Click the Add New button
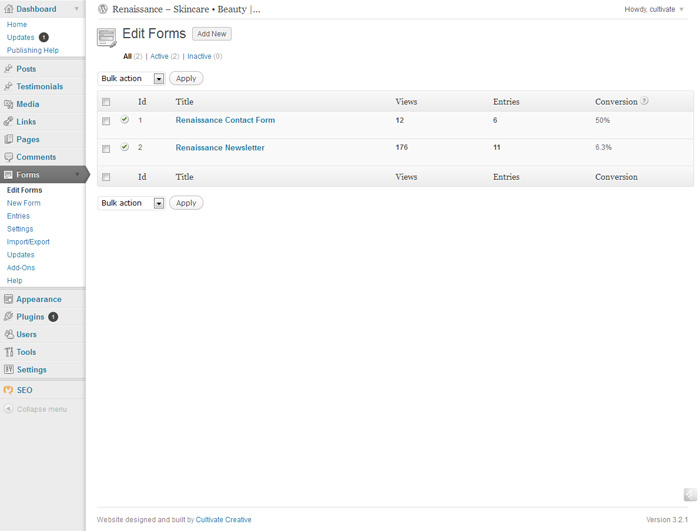This screenshot has width=700, height=531. pos(212,34)
